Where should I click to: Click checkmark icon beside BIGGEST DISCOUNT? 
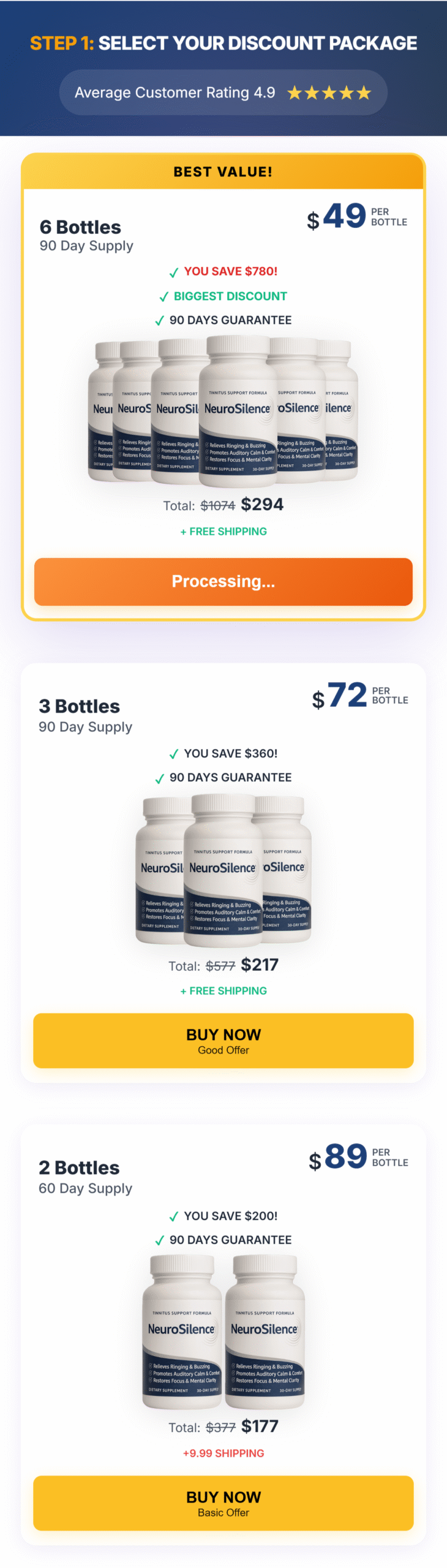point(163,297)
